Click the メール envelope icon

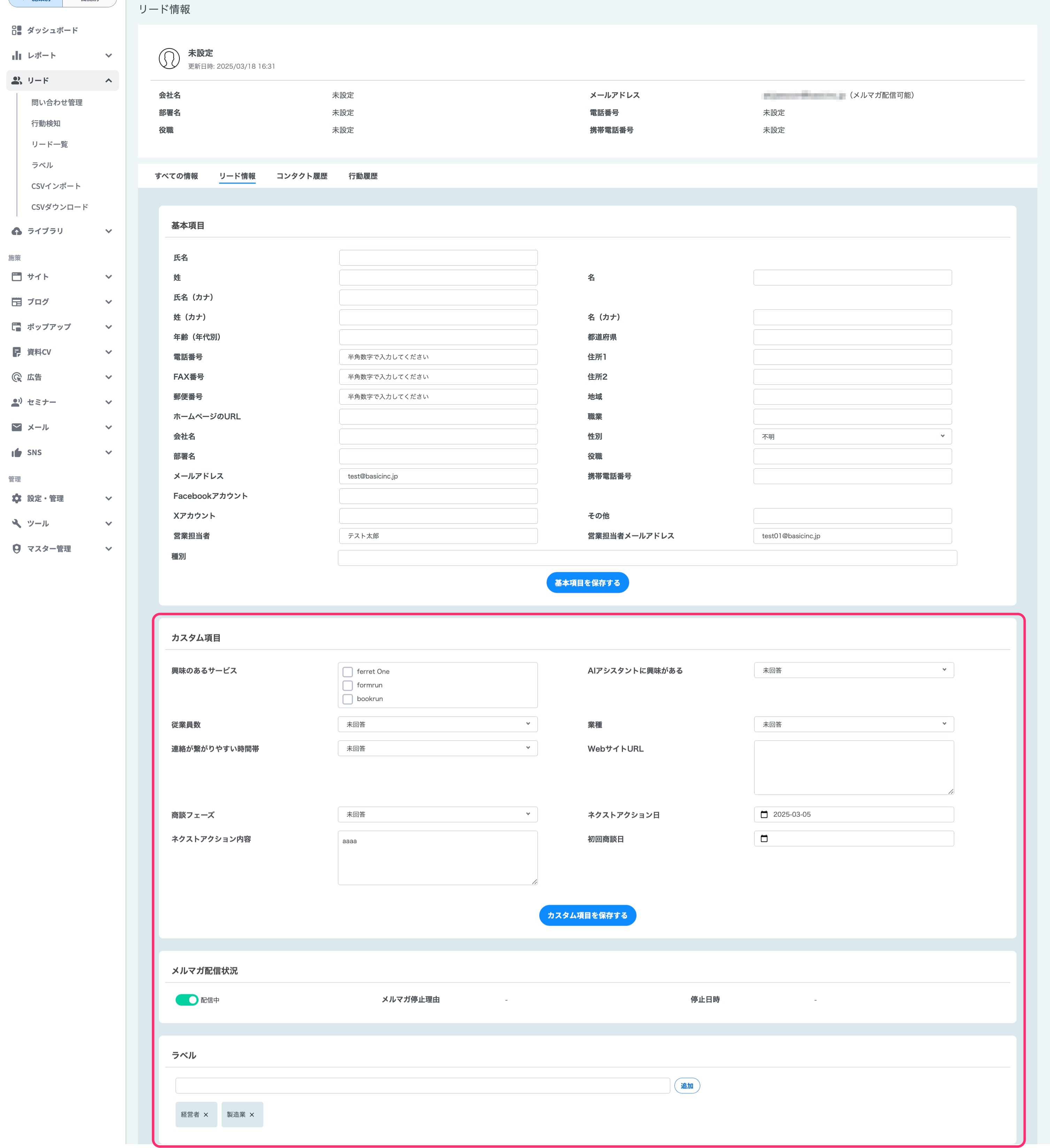[16, 427]
